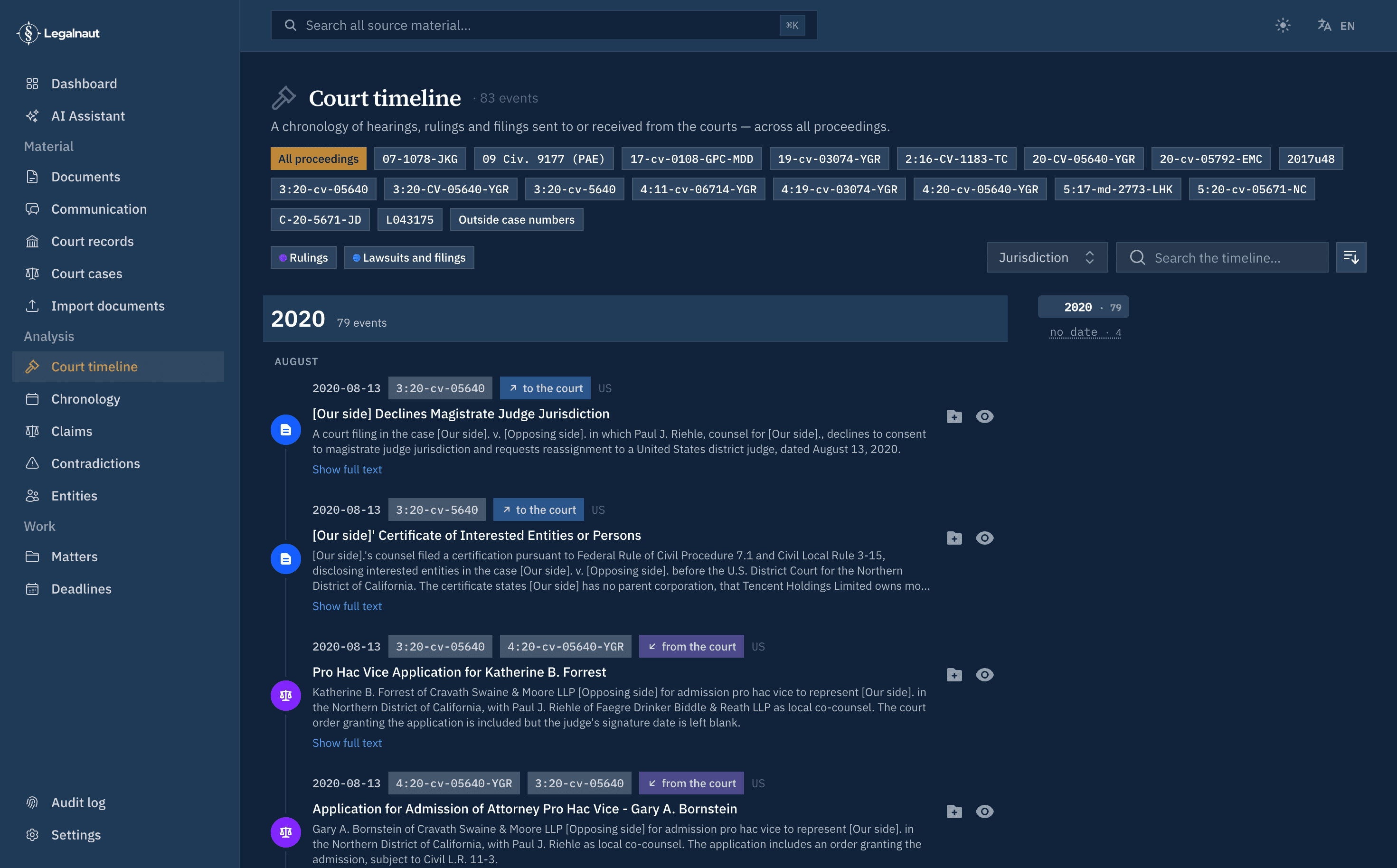Expand the Jurisdiction dropdown
1397x868 pixels.
click(1047, 257)
